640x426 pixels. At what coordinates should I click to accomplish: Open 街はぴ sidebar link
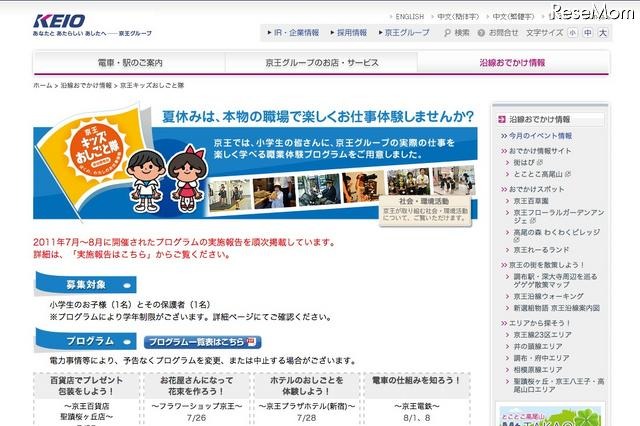(524, 162)
